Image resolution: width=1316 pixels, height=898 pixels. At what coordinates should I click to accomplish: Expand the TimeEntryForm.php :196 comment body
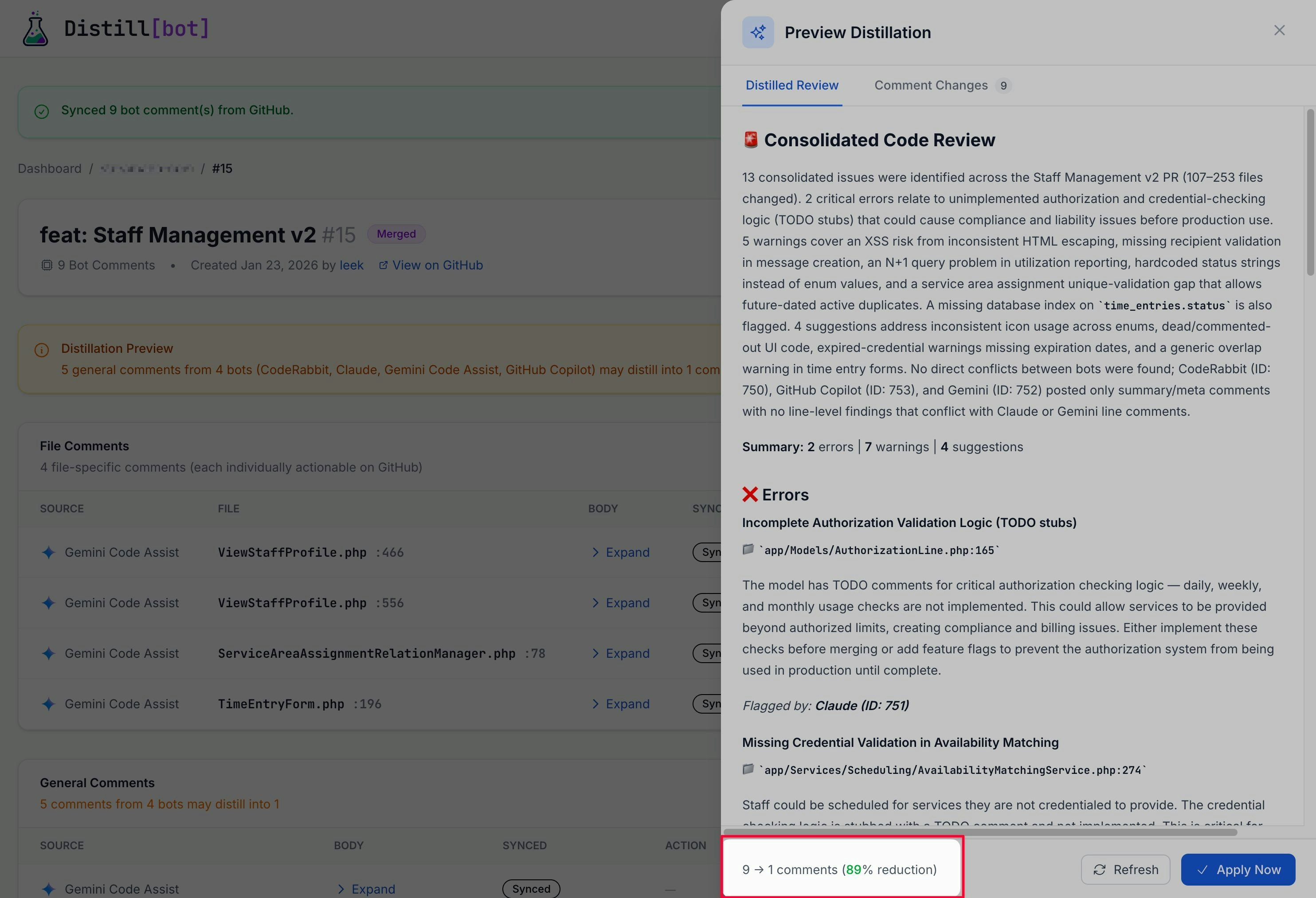click(x=621, y=704)
